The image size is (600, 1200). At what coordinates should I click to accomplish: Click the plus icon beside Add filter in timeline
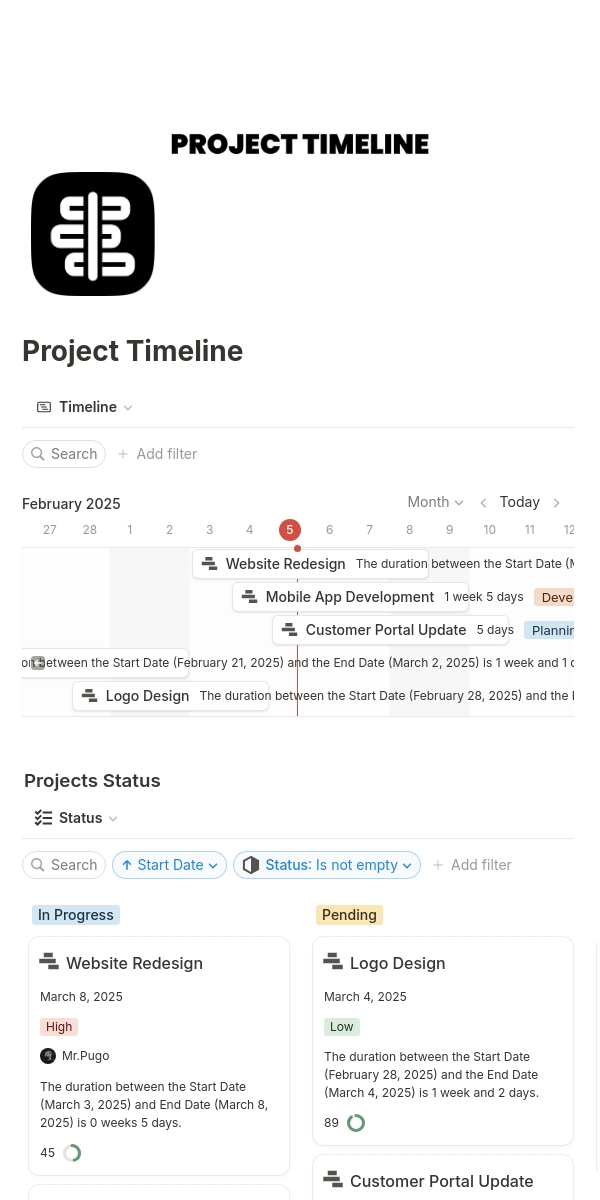[123, 454]
